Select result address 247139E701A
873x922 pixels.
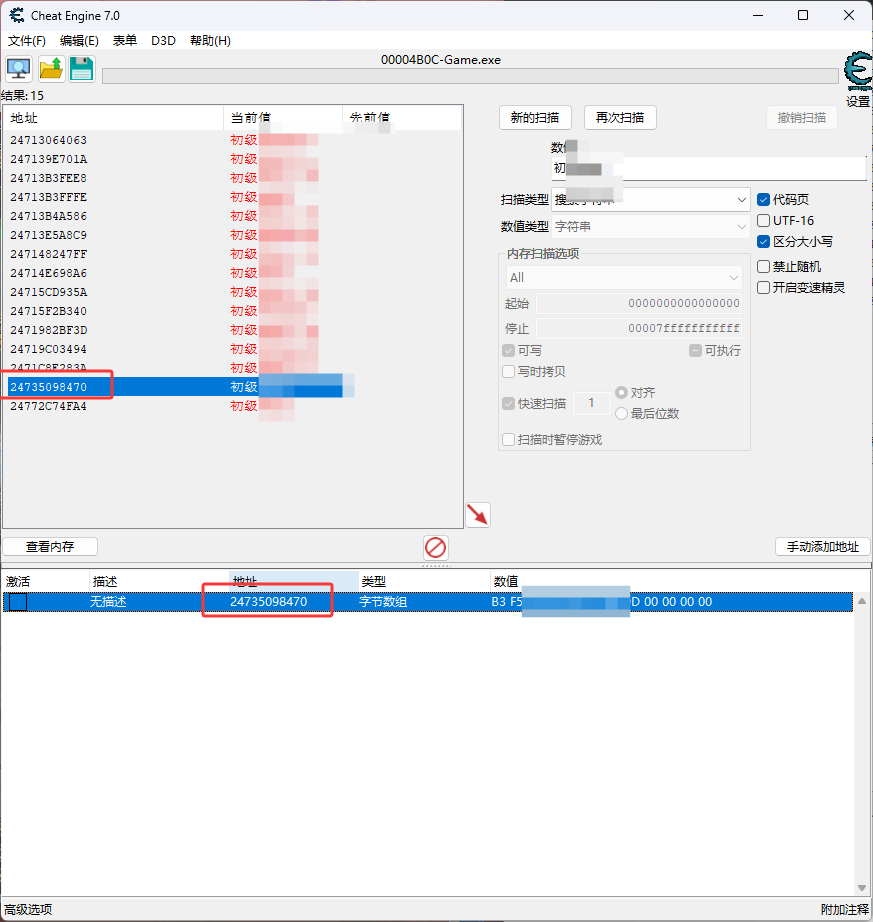point(48,159)
